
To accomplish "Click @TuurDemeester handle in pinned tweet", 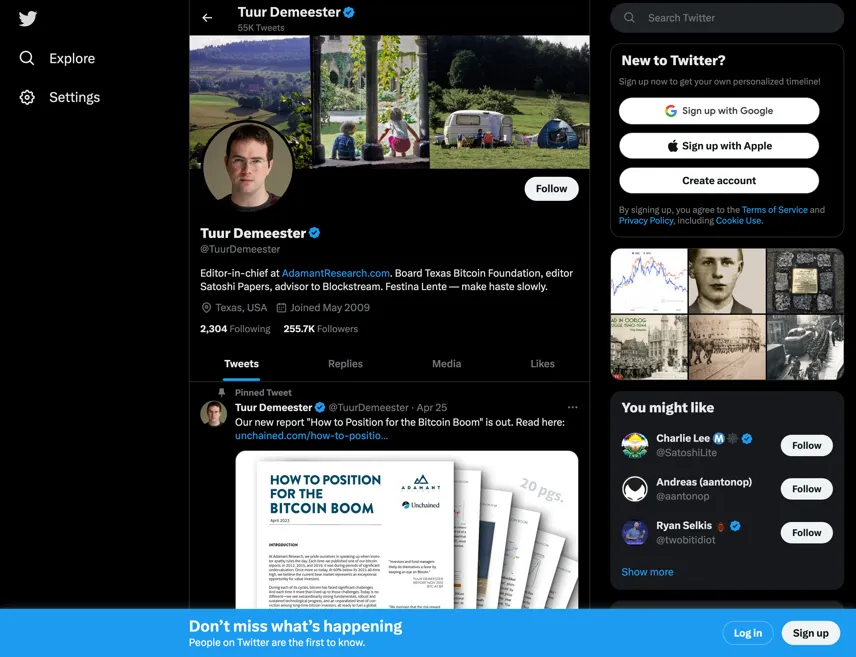I will click(368, 407).
